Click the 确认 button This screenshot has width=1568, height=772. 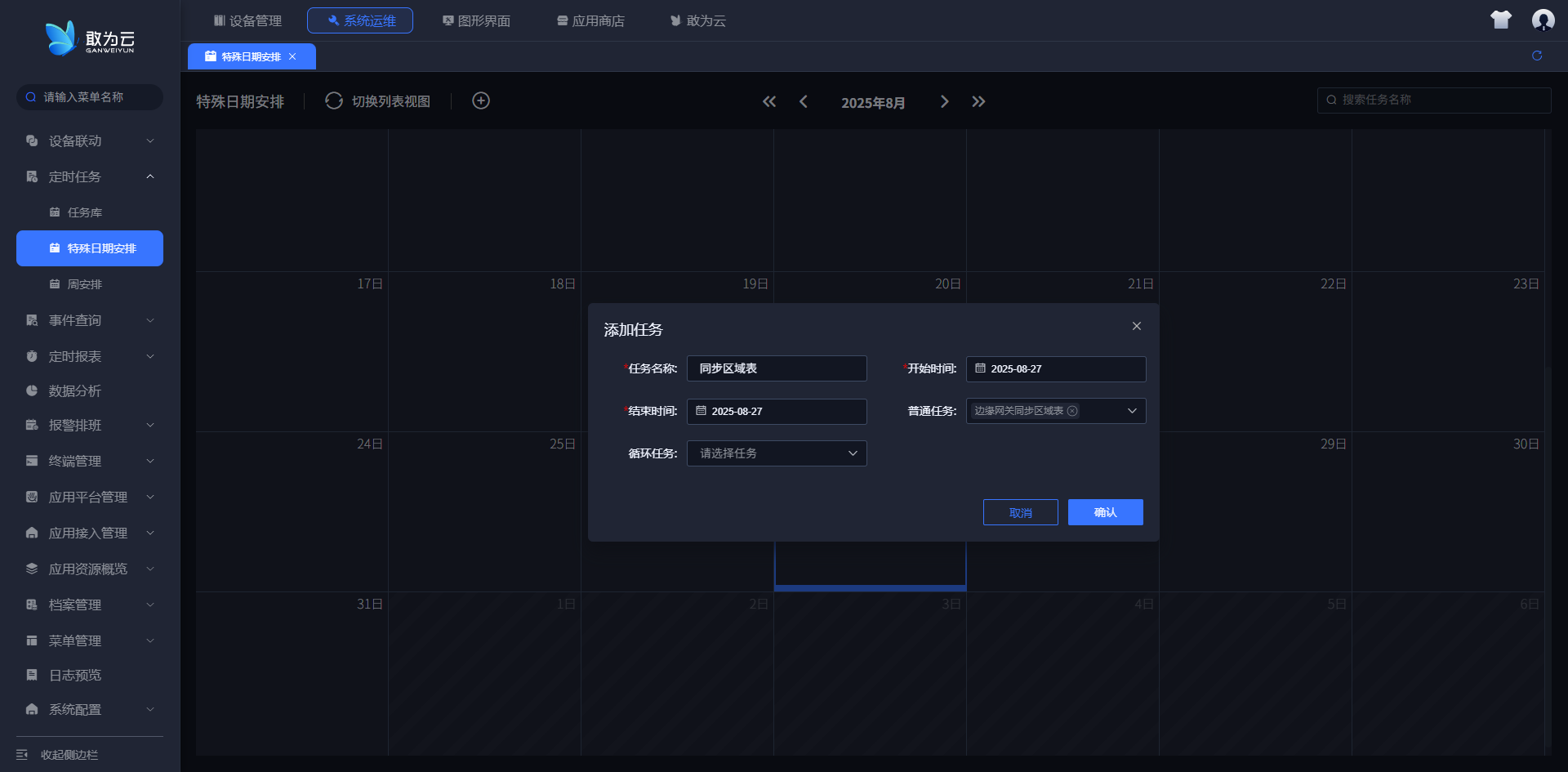pyautogui.click(x=1105, y=512)
